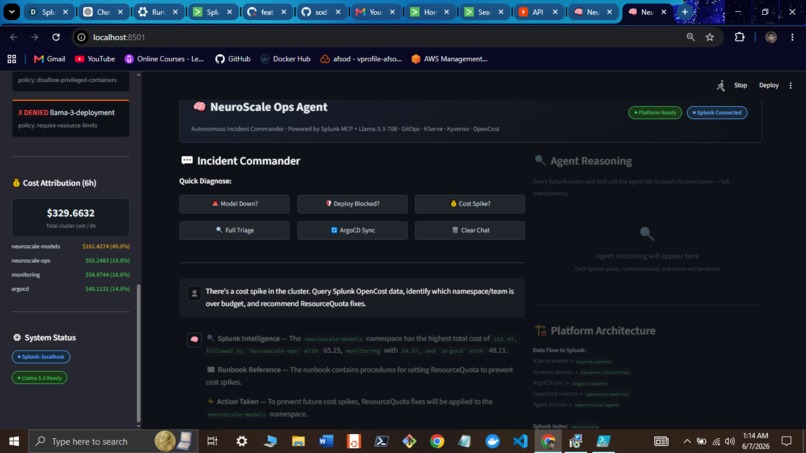806x453 pixels.
Task: Open the browser zoom magnifier icon
Action: pos(690,37)
